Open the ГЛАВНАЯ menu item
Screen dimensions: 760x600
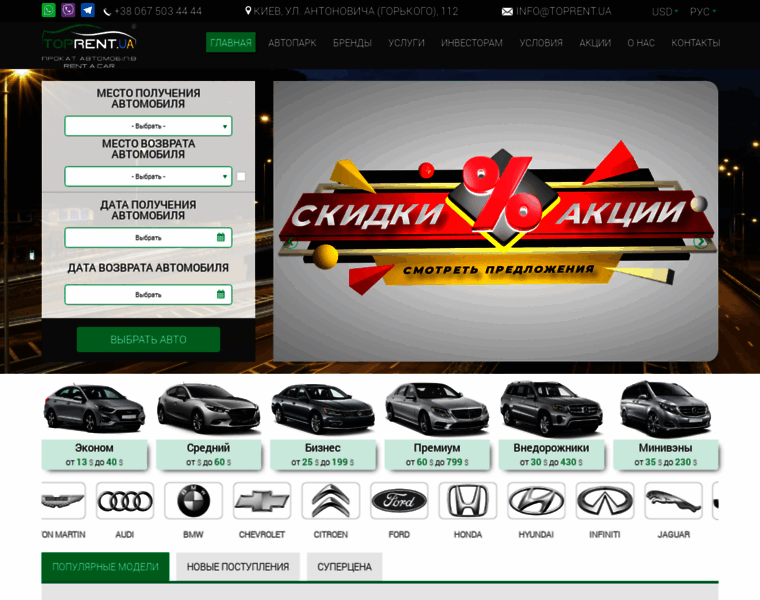pyautogui.click(x=231, y=43)
